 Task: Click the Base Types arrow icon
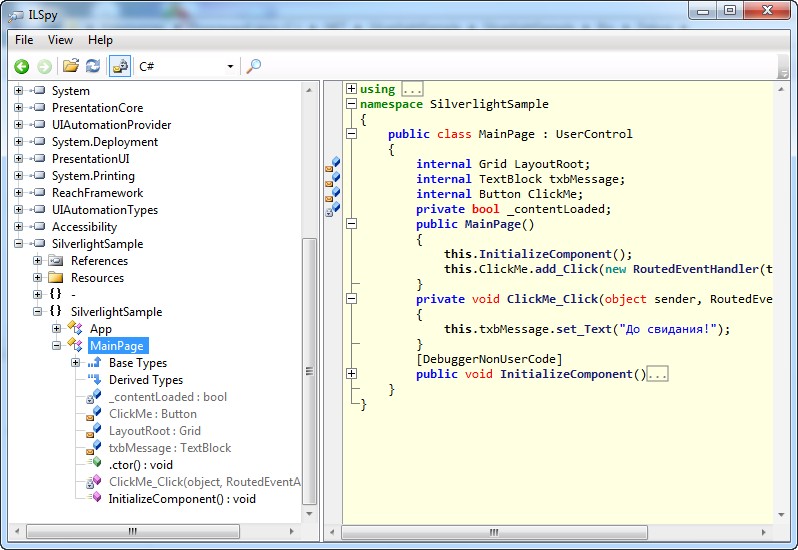pyautogui.click(x=94, y=362)
